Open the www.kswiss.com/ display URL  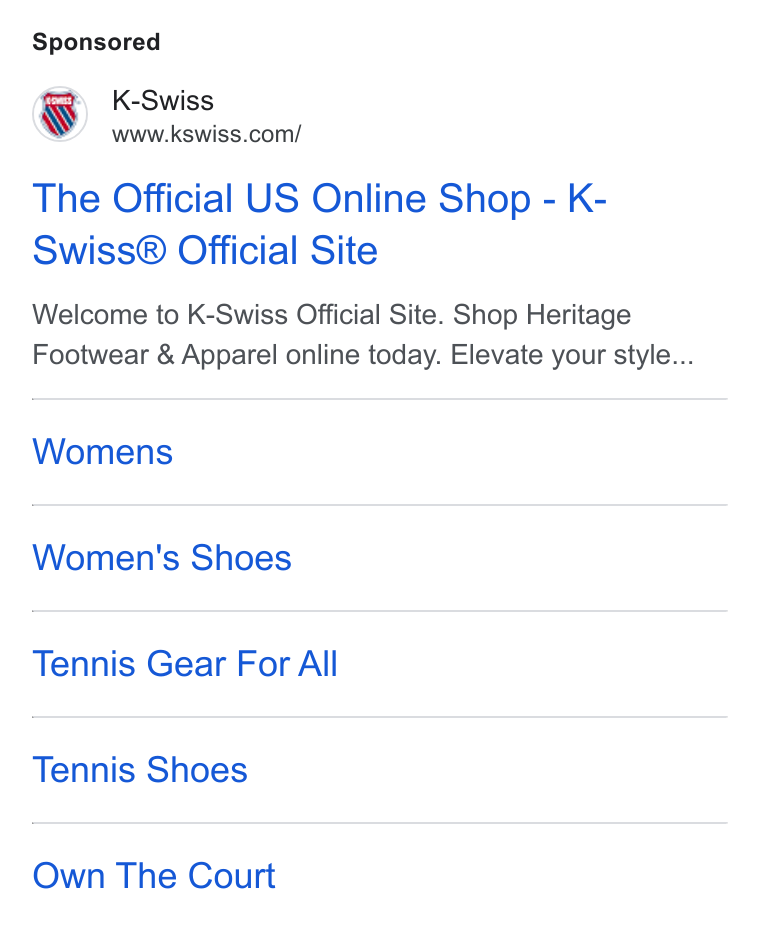coord(207,134)
